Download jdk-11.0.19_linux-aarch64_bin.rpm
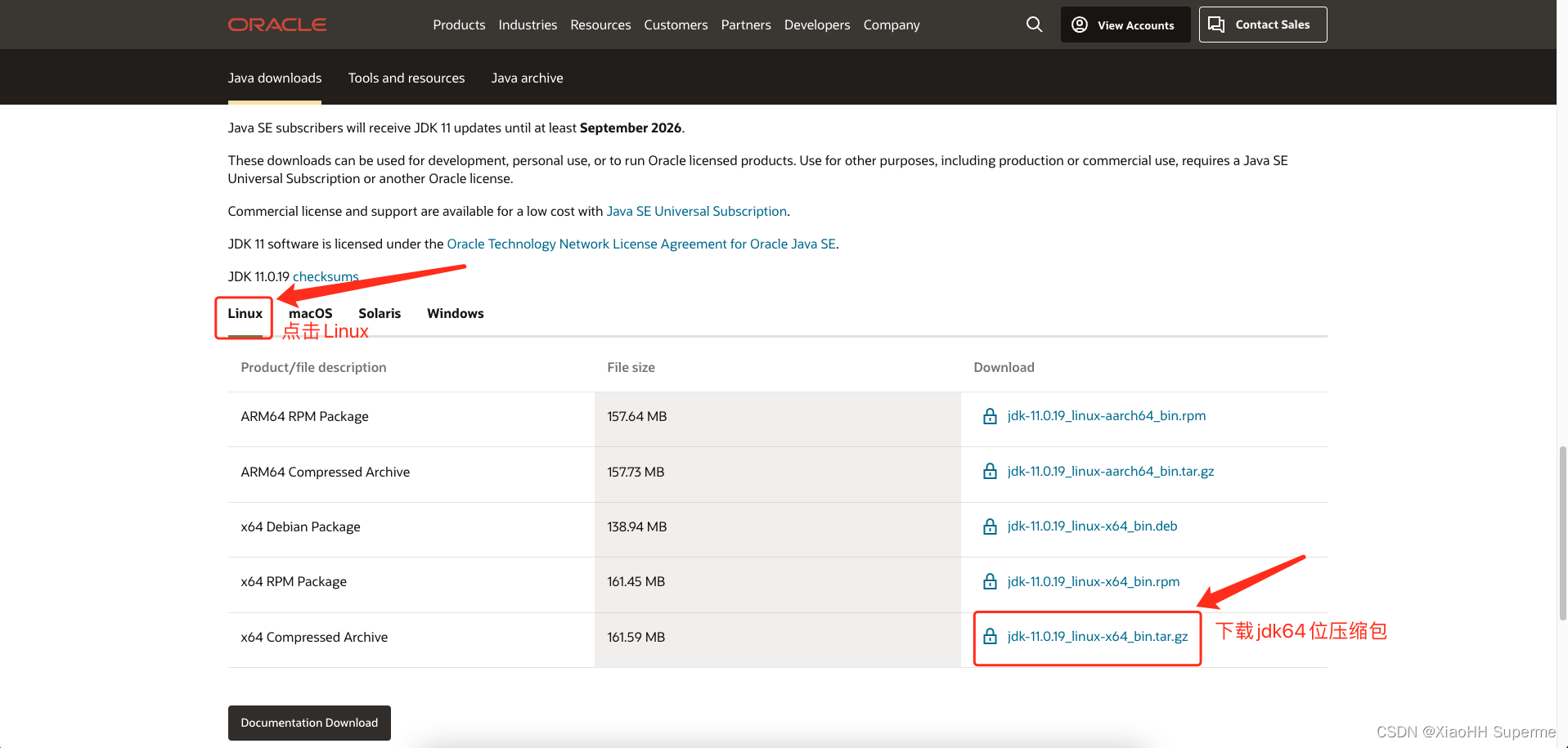 (1107, 416)
